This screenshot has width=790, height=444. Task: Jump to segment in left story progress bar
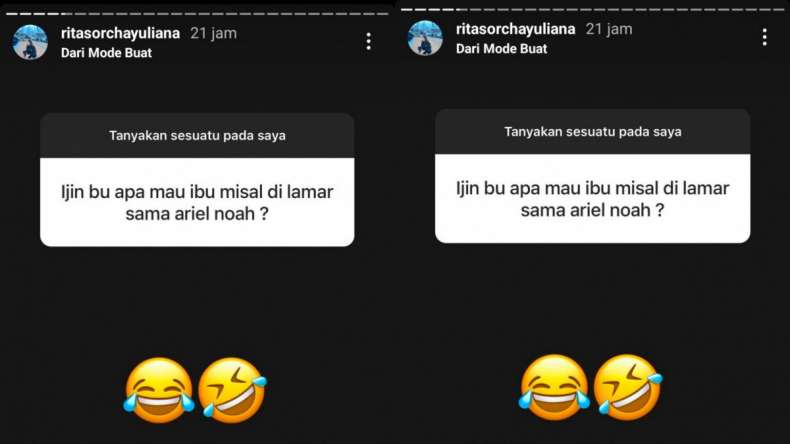[197, 14]
